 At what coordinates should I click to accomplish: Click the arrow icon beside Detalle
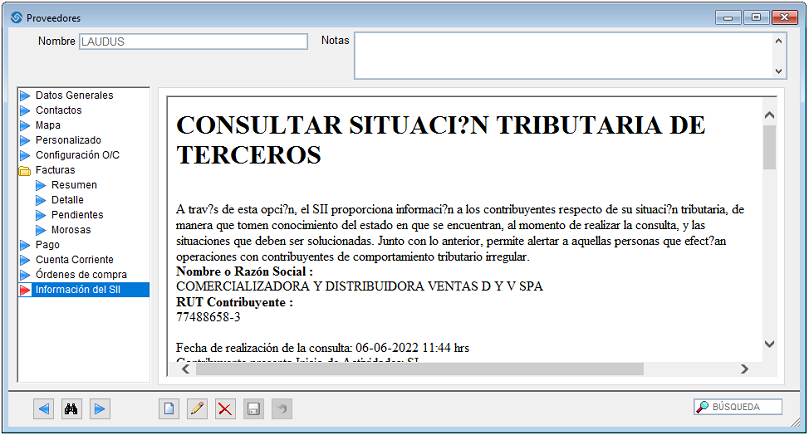(41, 200)
